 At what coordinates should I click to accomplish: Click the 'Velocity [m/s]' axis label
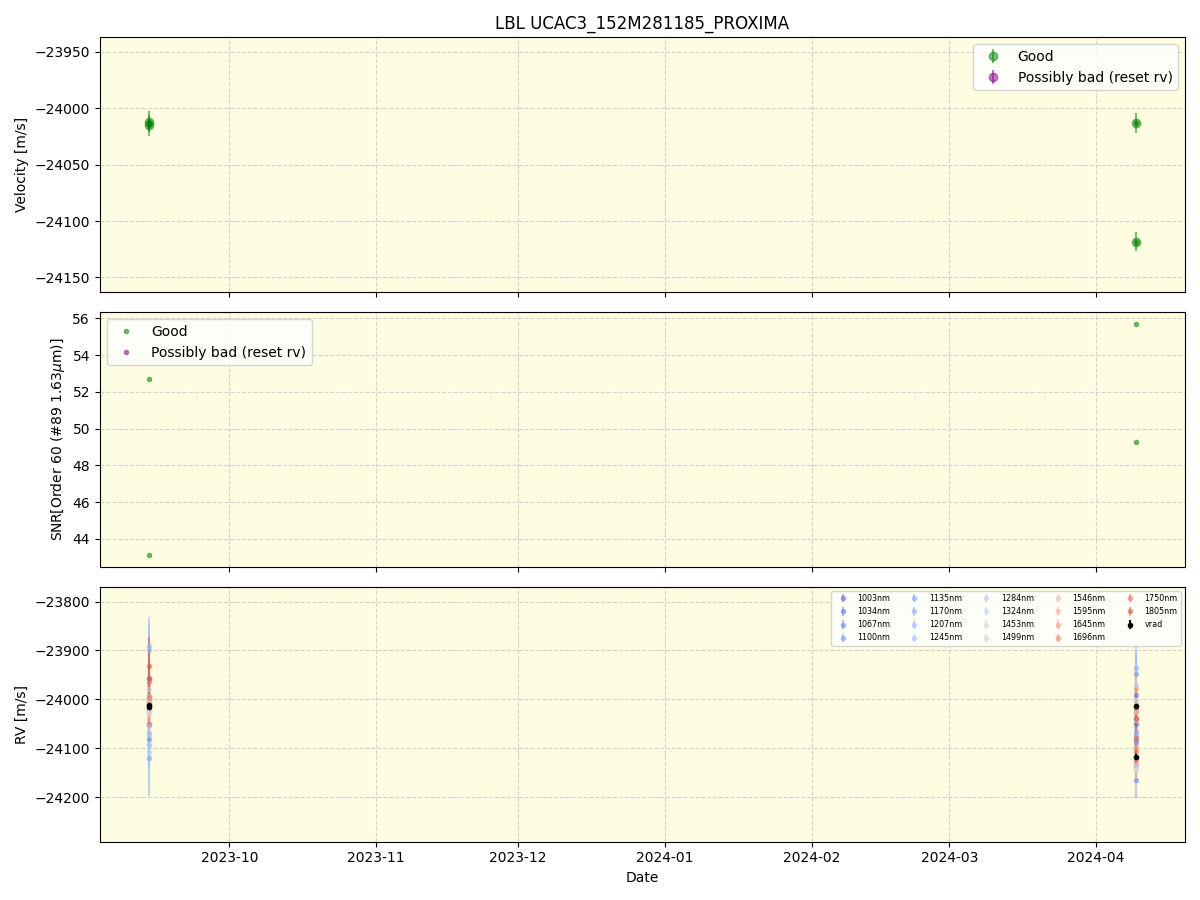tap(21, 165)
